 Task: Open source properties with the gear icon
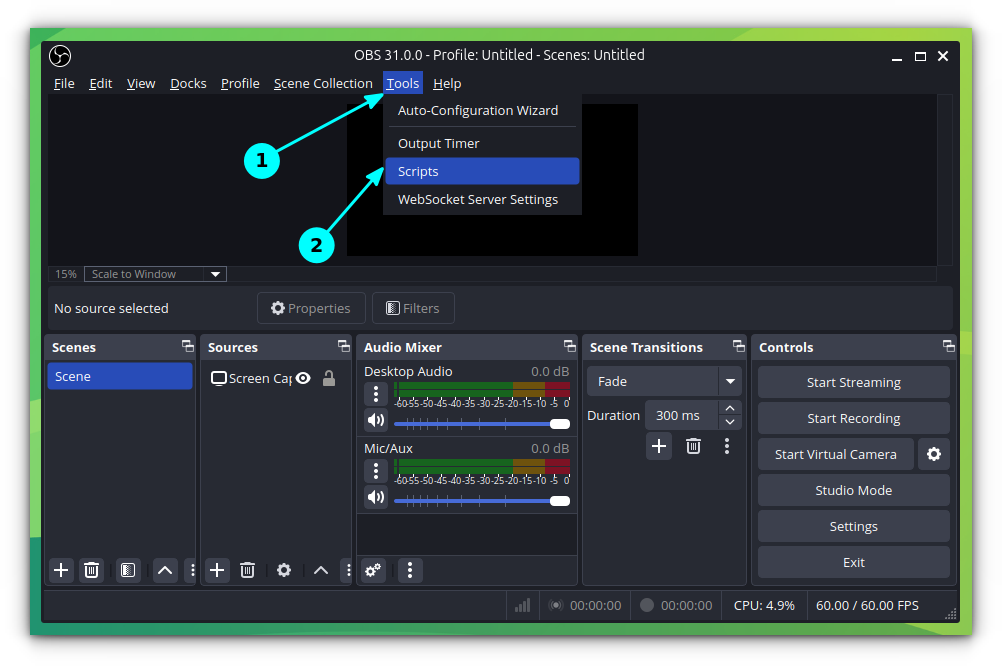(x=283, y=570)
